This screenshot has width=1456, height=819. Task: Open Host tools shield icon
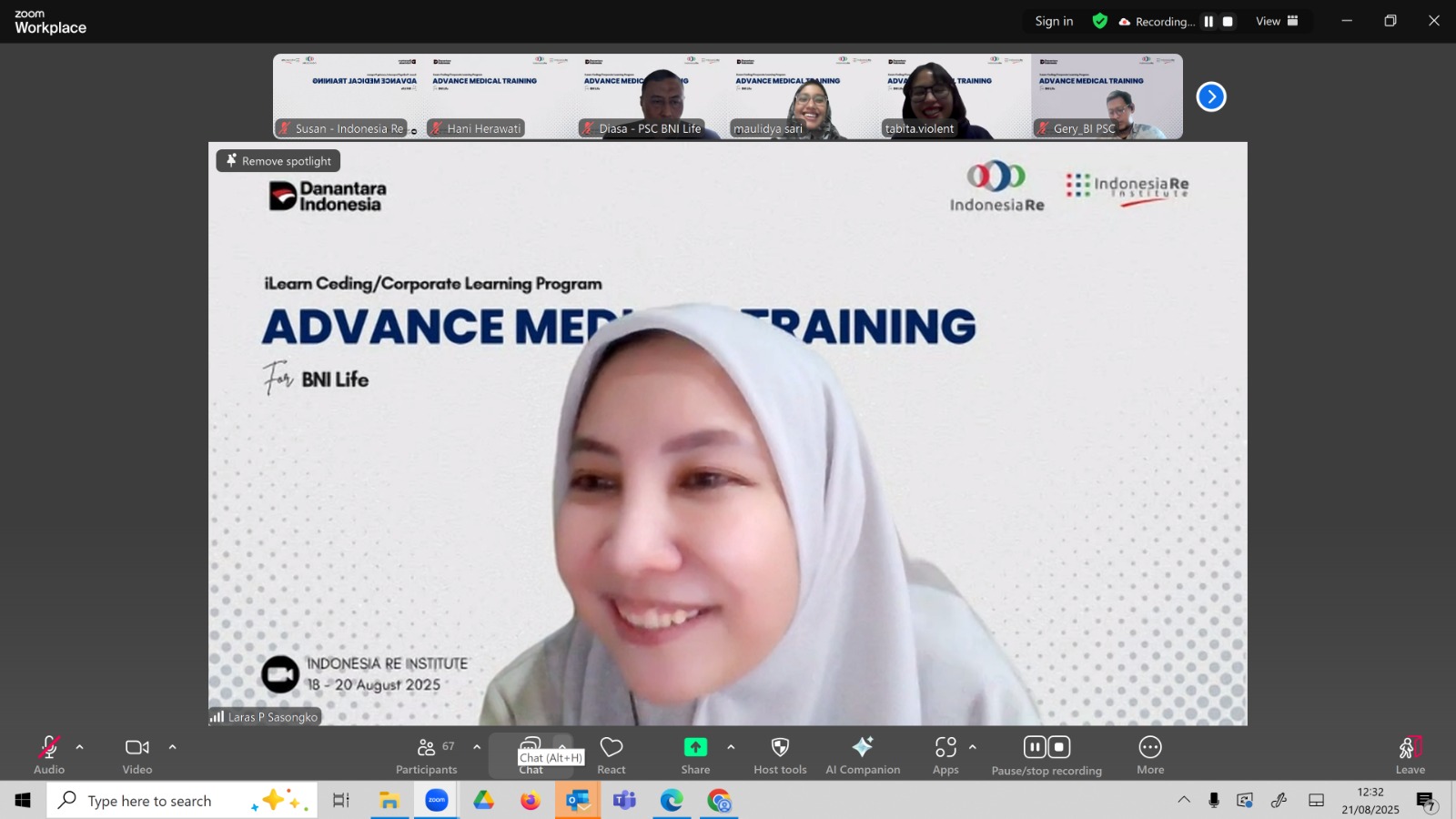(780, 748)
